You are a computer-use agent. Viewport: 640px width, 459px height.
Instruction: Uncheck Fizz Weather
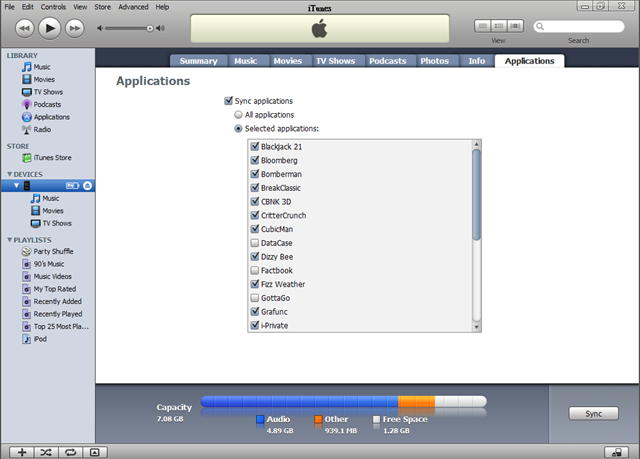point(255,284)
